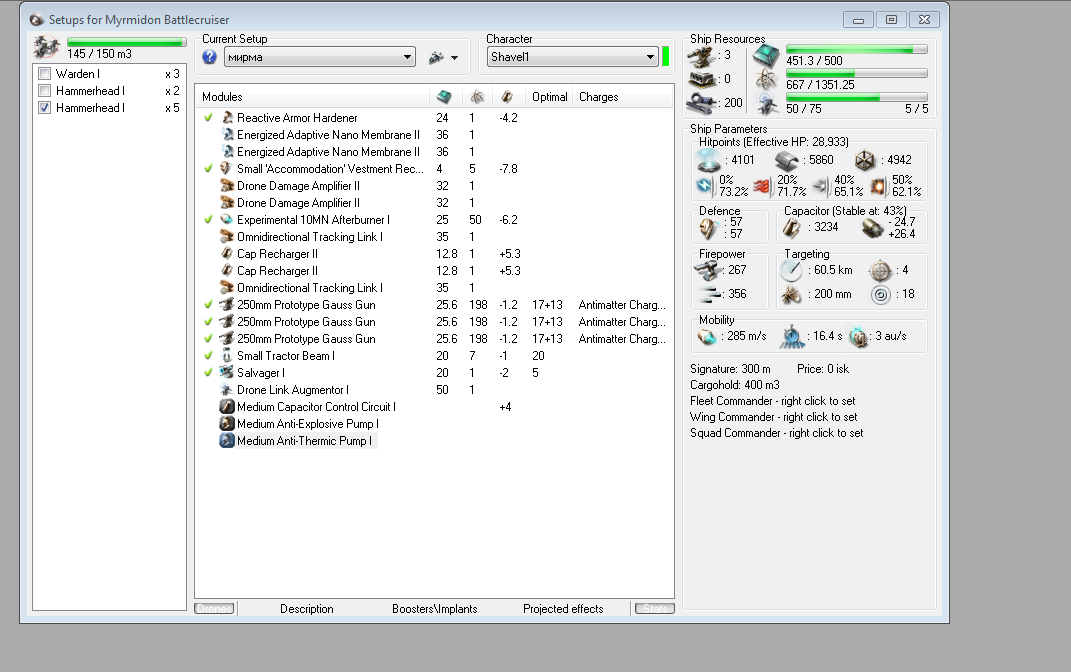Click the shield hitpoints icon showing 4101

(708, 160)
